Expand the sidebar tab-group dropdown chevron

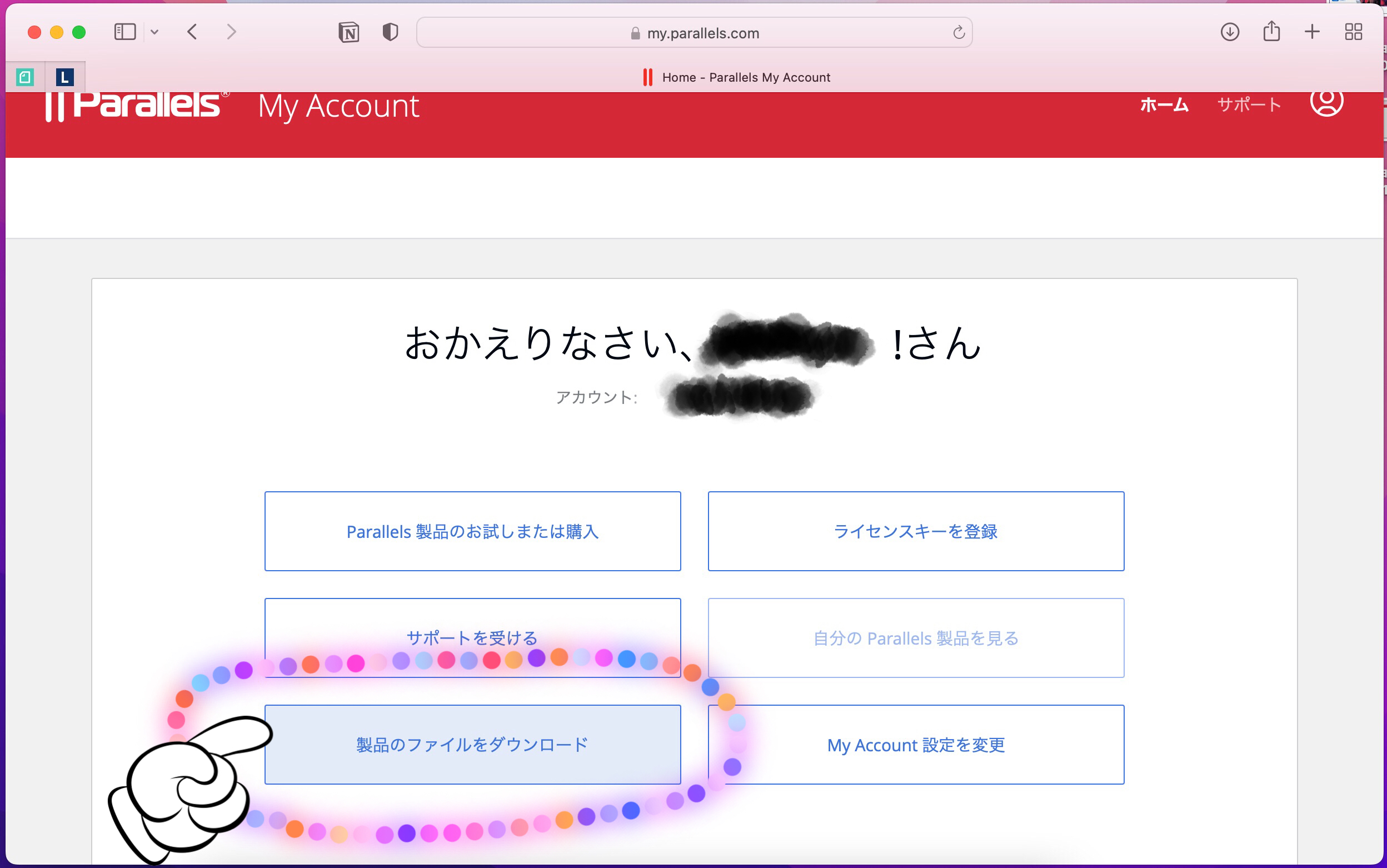tap(154, 32)
